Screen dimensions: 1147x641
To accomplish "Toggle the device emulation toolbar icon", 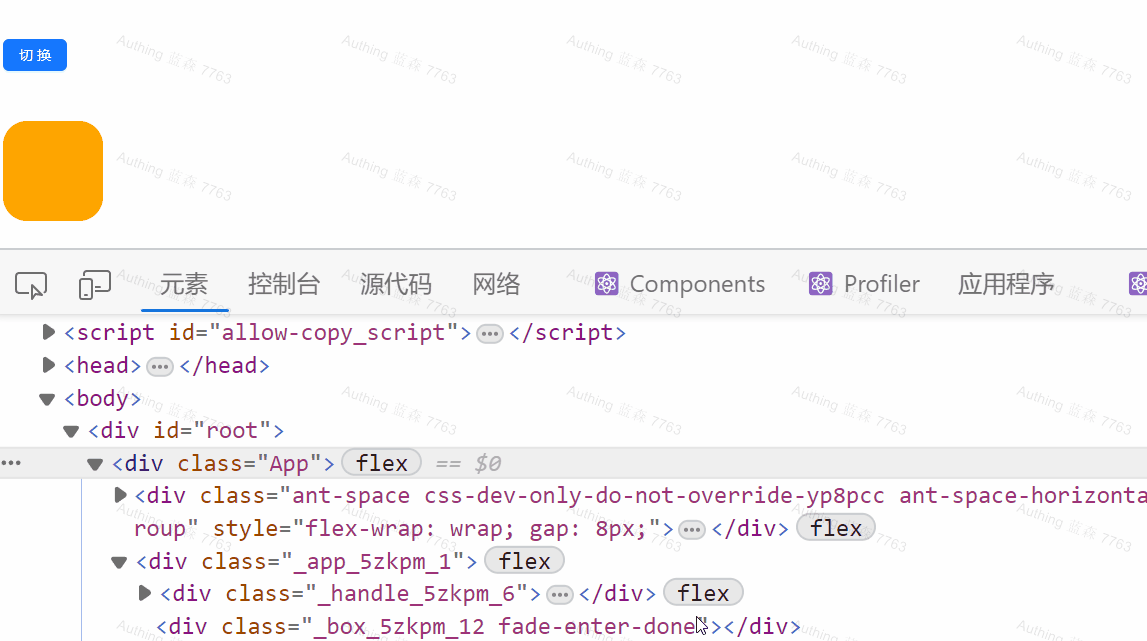I will point(94,285).
